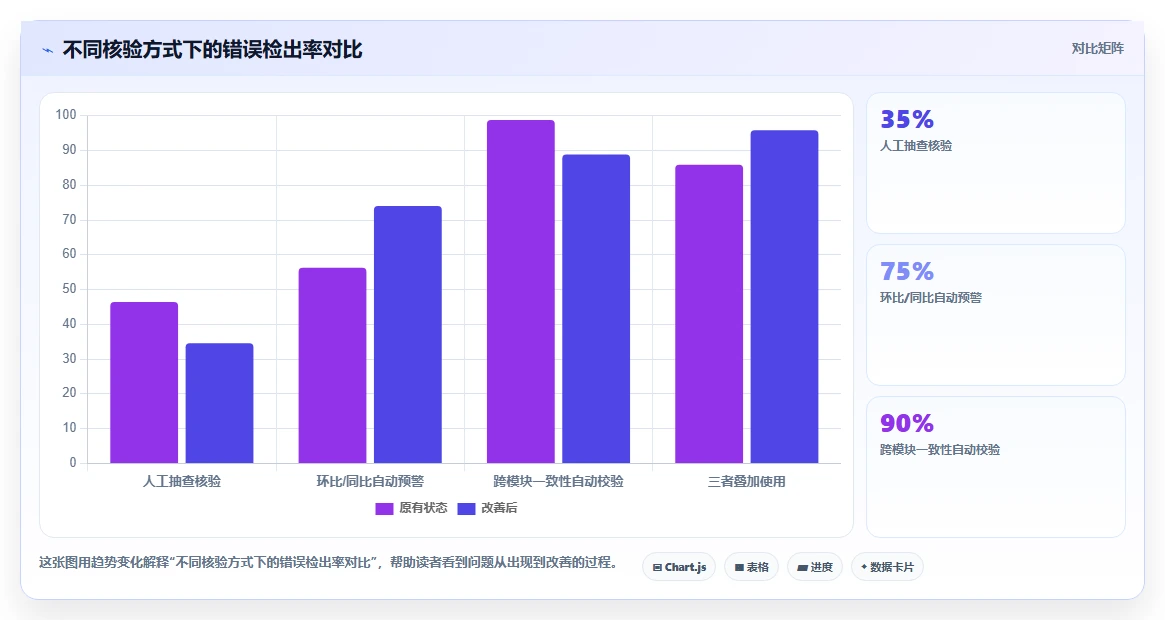
Task: Click the 环比/同比自动预警 x-axis label
Action: [370, 482]
